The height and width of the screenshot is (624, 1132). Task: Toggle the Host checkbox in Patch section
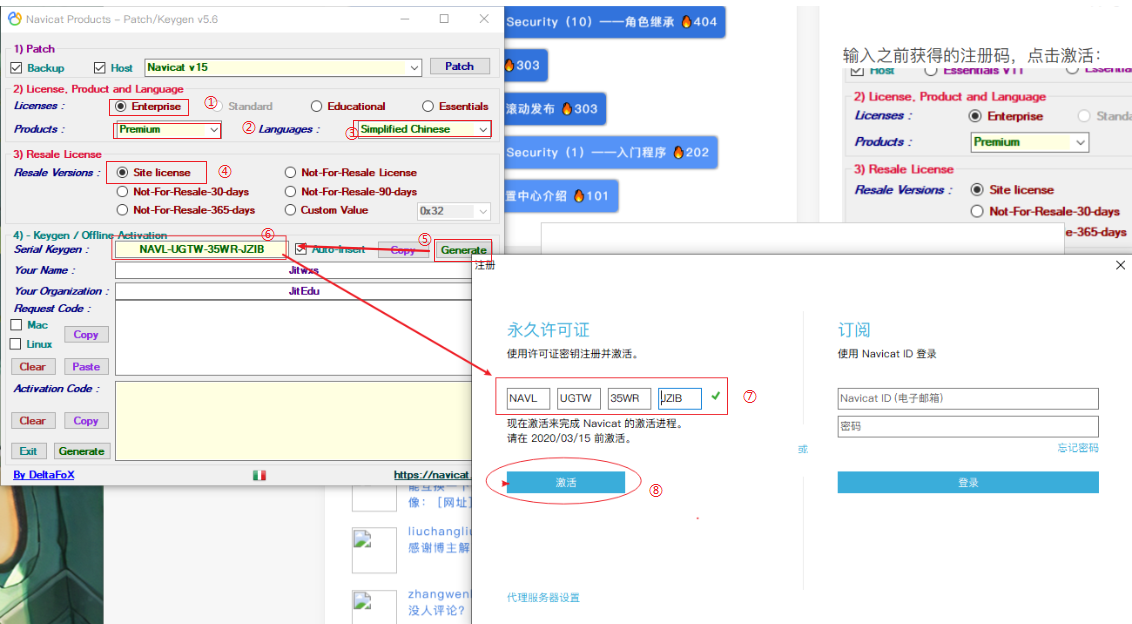(x=100, y=68)
